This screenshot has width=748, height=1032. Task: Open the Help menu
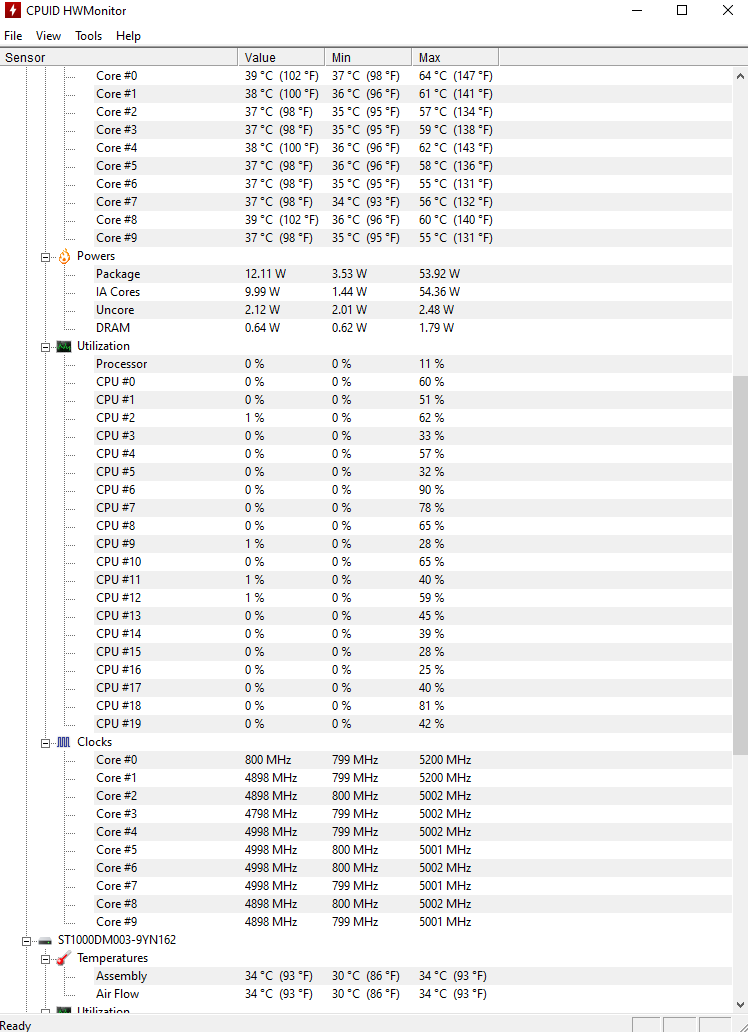pos(128,36)
